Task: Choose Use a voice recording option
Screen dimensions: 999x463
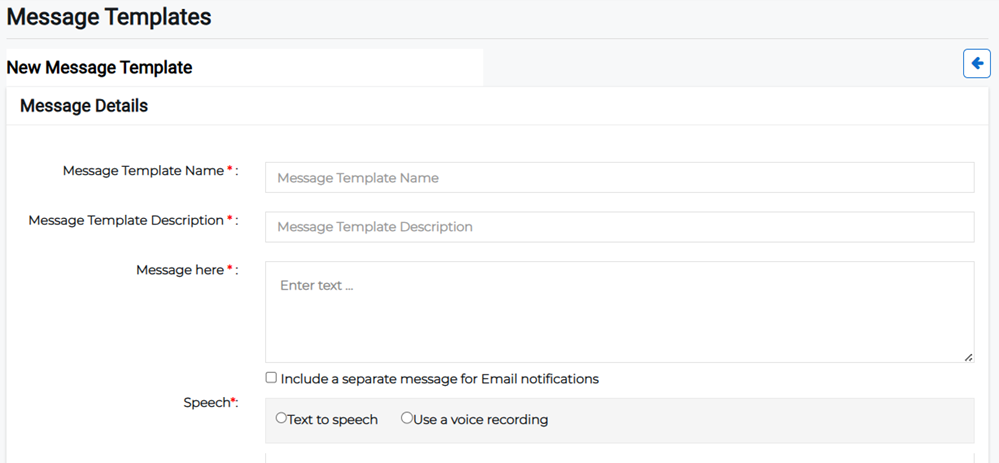Action: 406,418
